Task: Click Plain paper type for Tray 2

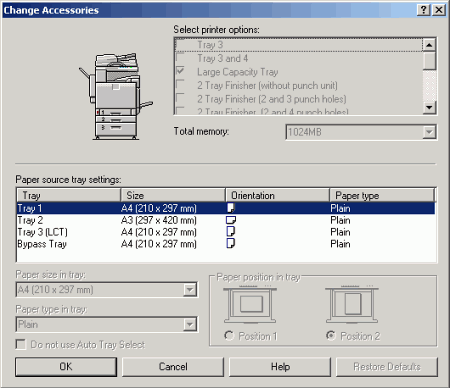Action: pyautogui.click(x=340, y=220)
